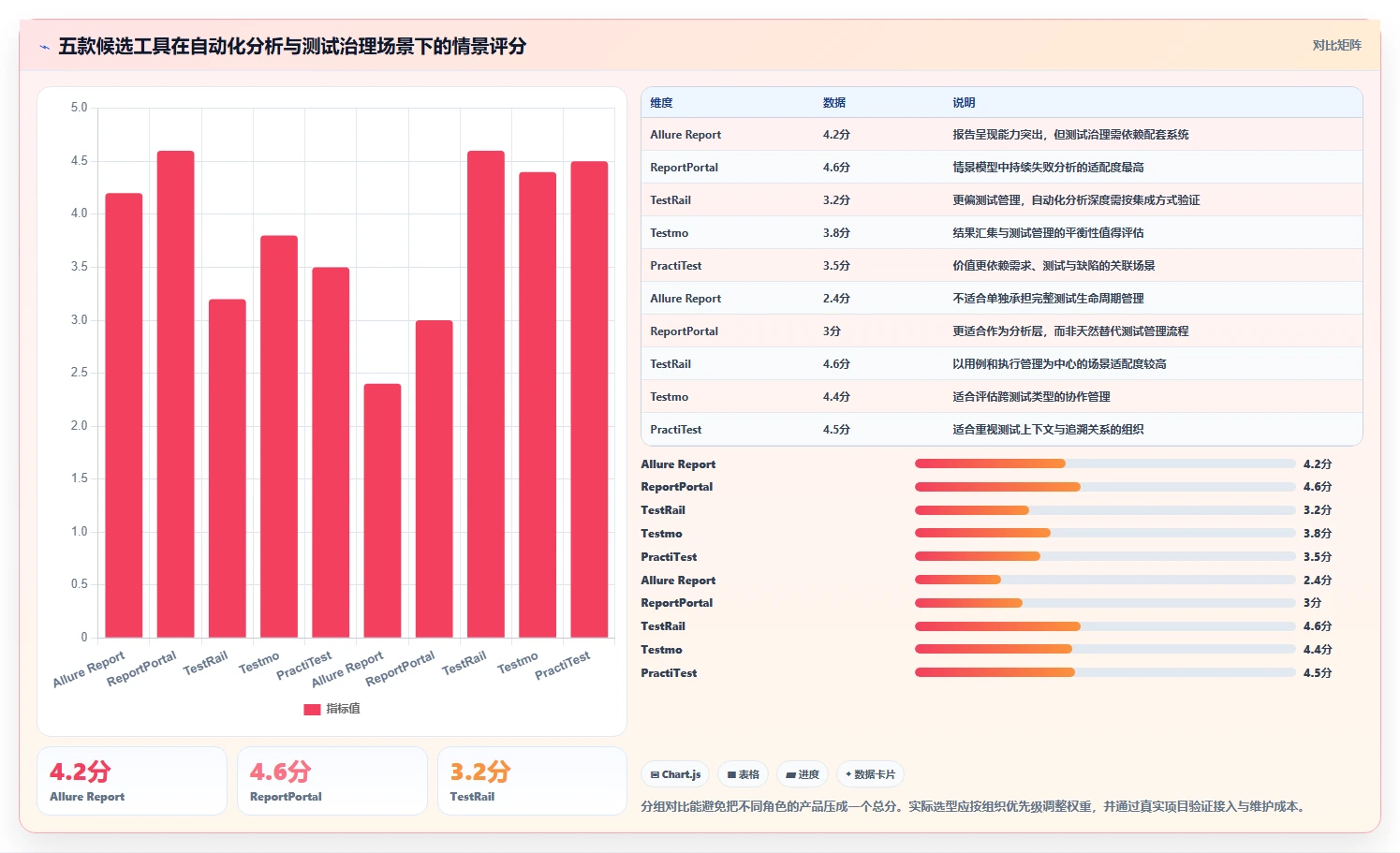Click the 指标值 legend color swatch

coord(312,709)
